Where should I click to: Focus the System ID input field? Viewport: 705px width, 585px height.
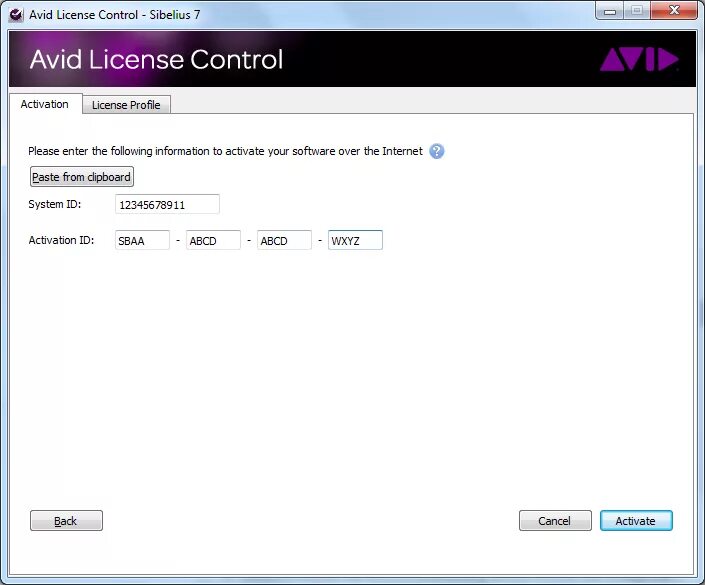tap(167, 204)
